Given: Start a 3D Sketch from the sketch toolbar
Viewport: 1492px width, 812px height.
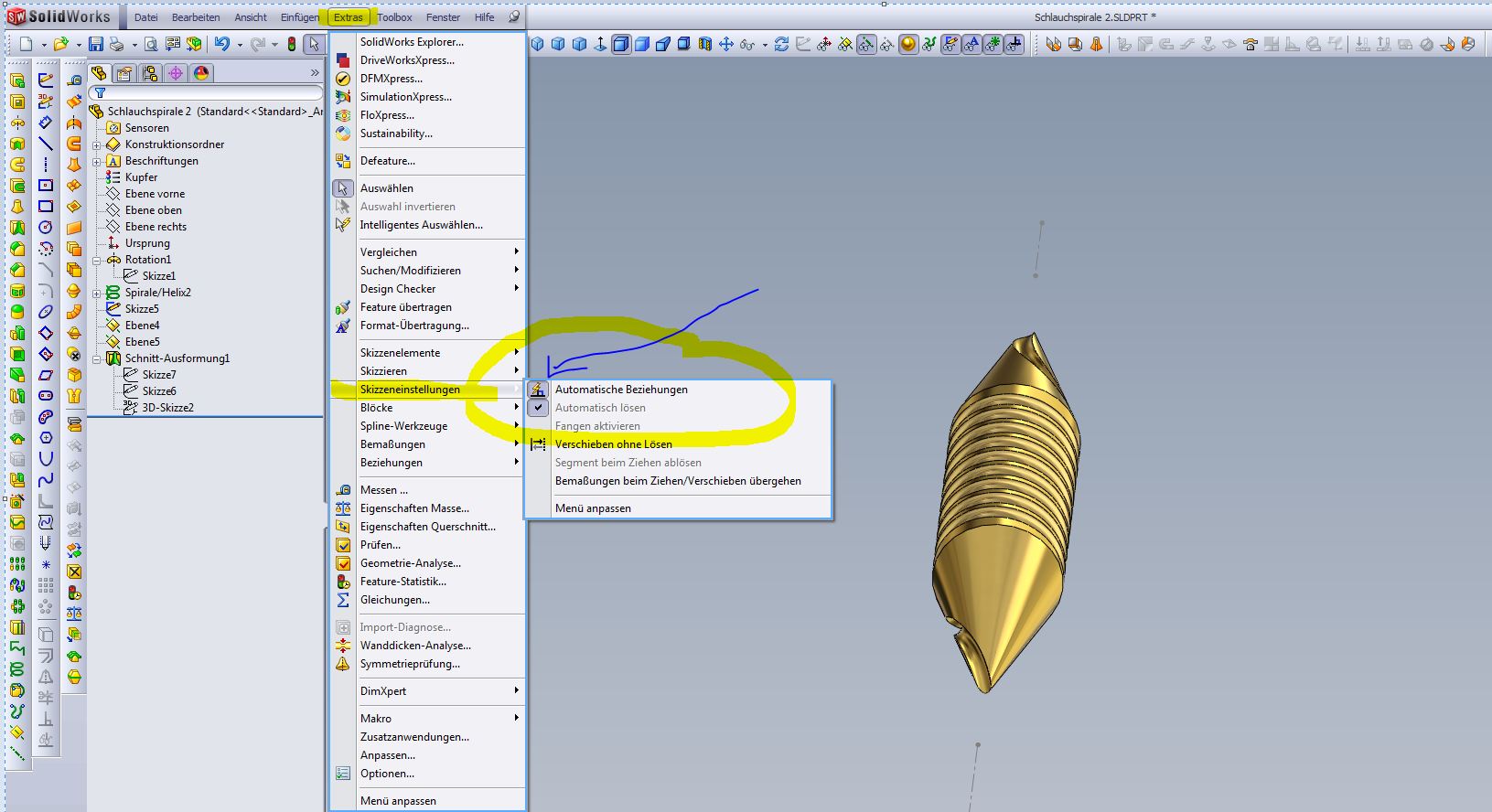Looking at the screenshot, I should [x=46, y=101].
